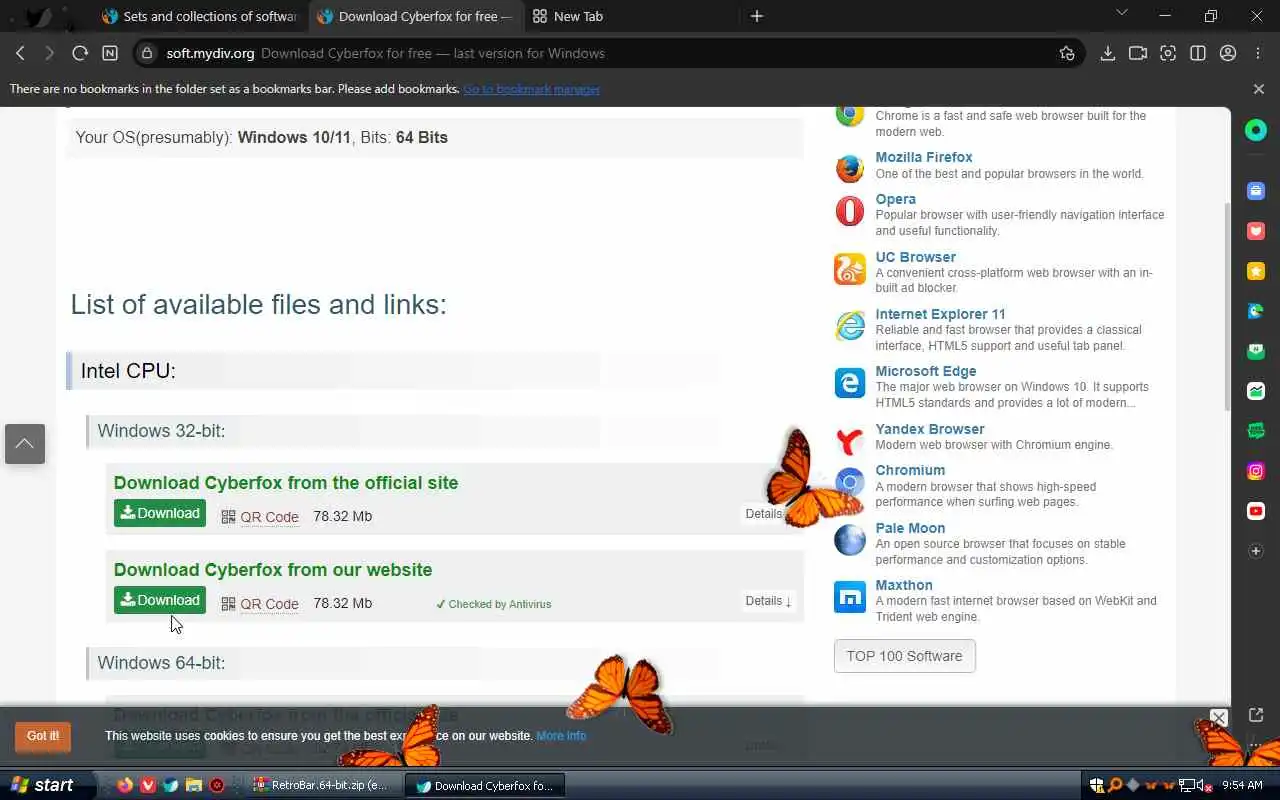1280x800 pixels.
Task: Reload the page with the refresh icon
Action: tap(80, 53)
